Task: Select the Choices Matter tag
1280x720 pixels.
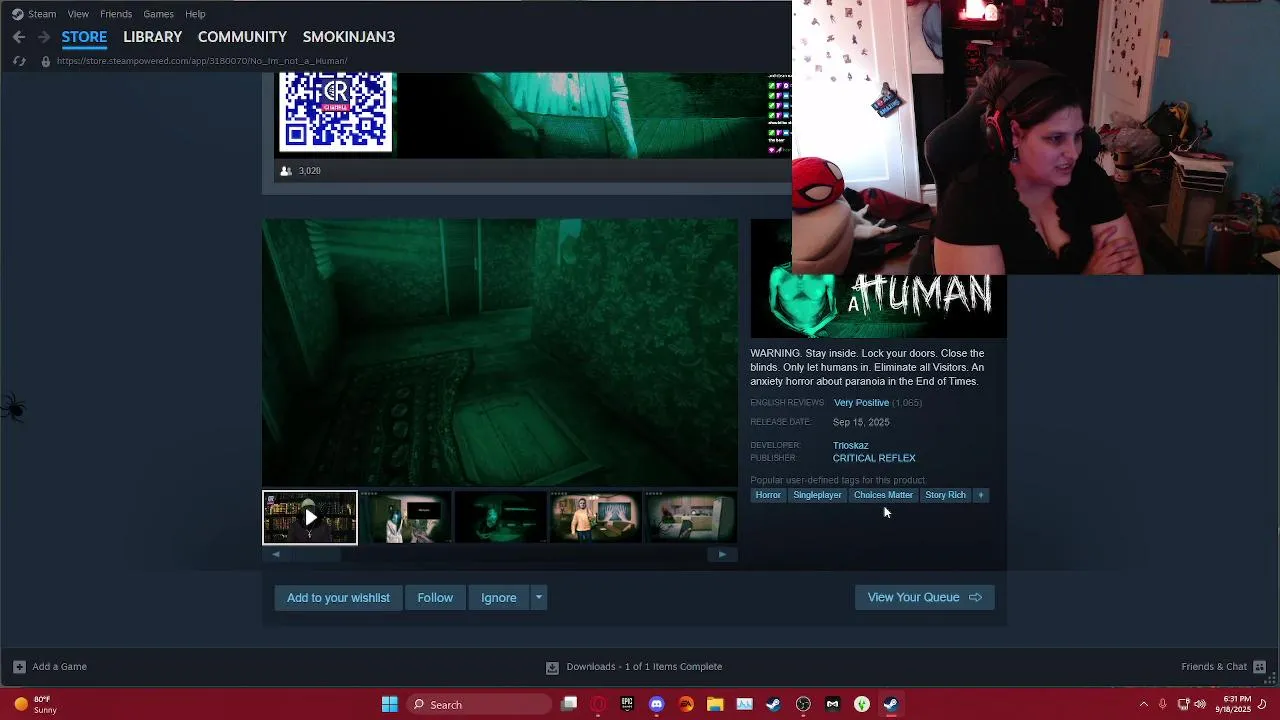Action: point(883,495)
